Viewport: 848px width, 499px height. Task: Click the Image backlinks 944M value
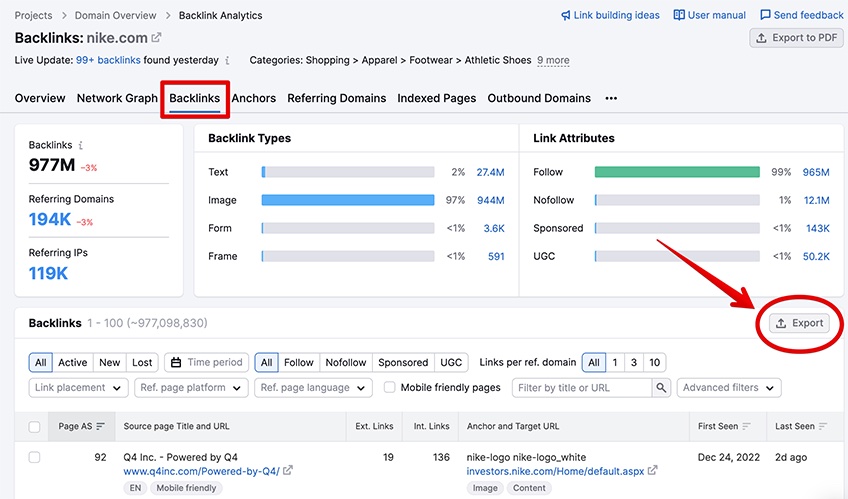[x=490, y=201]
